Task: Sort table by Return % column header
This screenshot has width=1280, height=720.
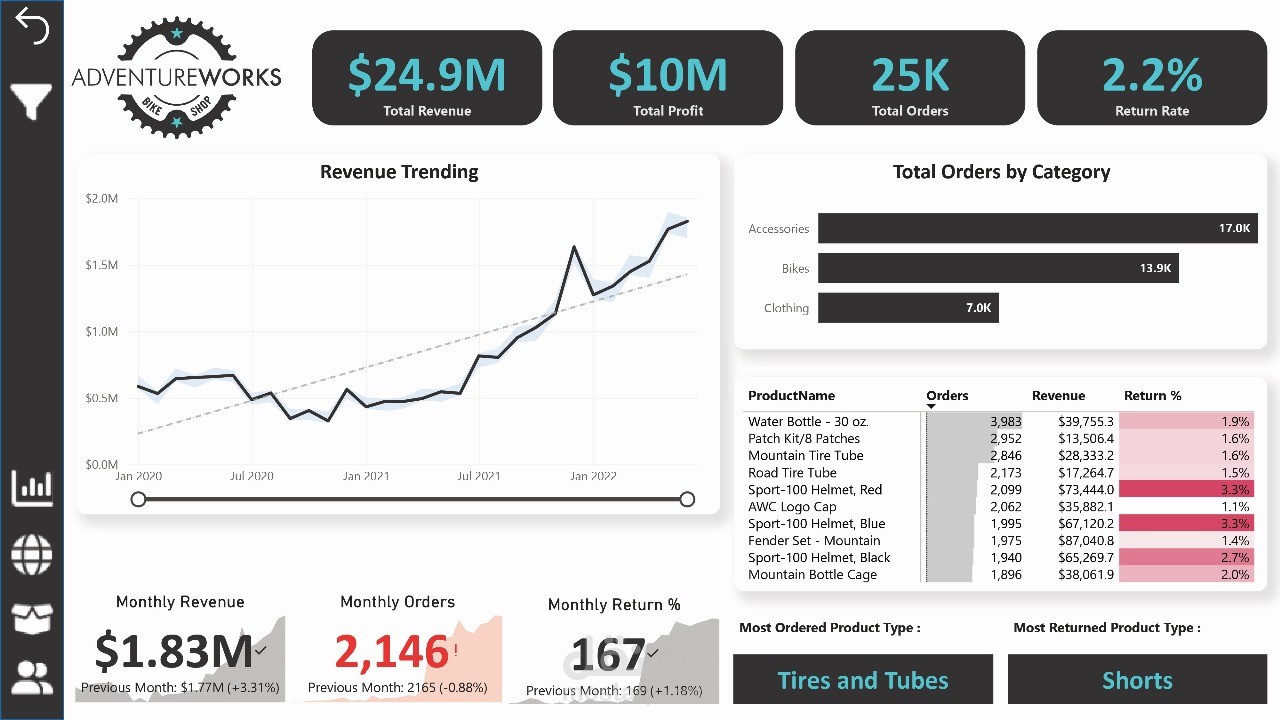Action: (1152, 395)
